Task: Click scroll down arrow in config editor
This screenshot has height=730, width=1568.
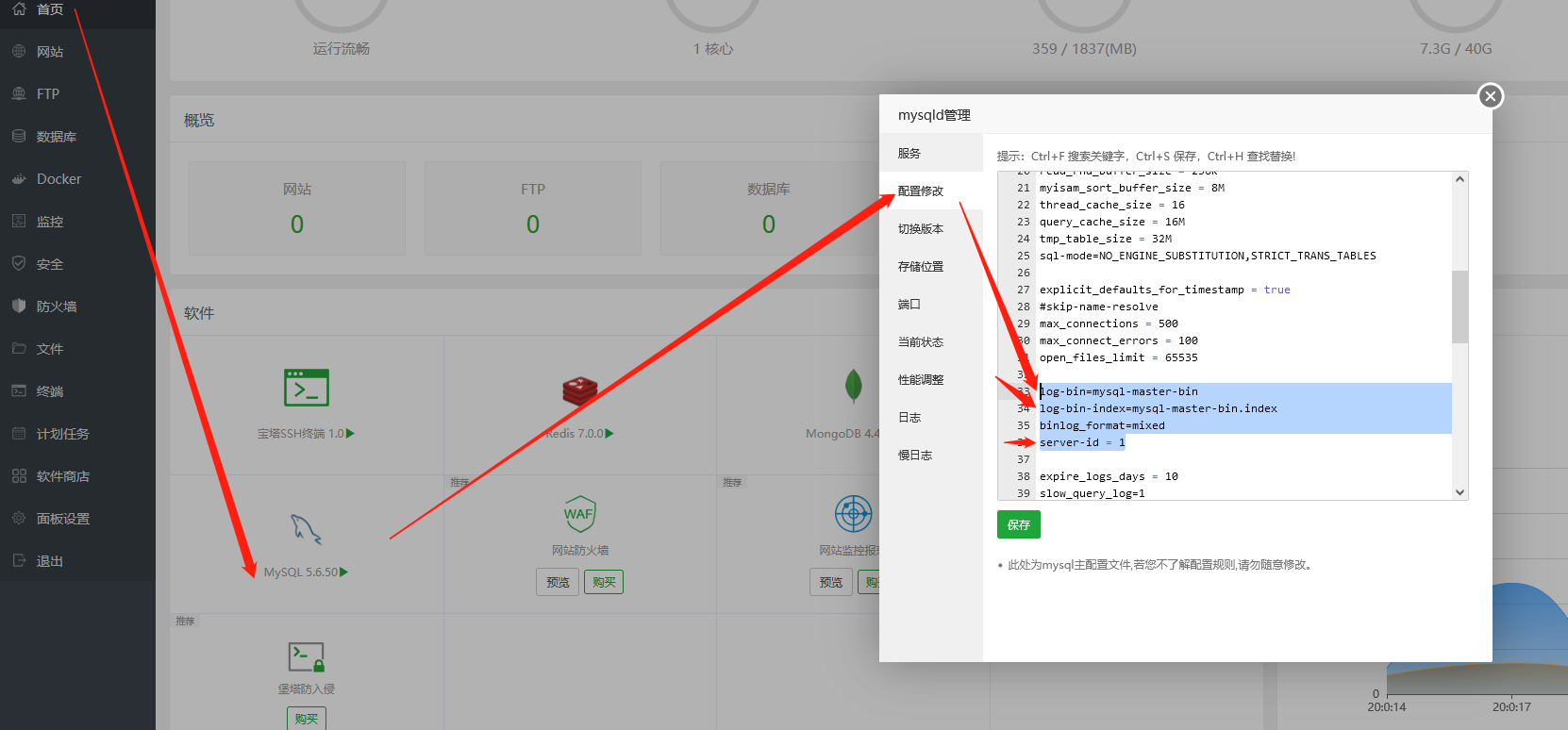Action: point(1460,492)
